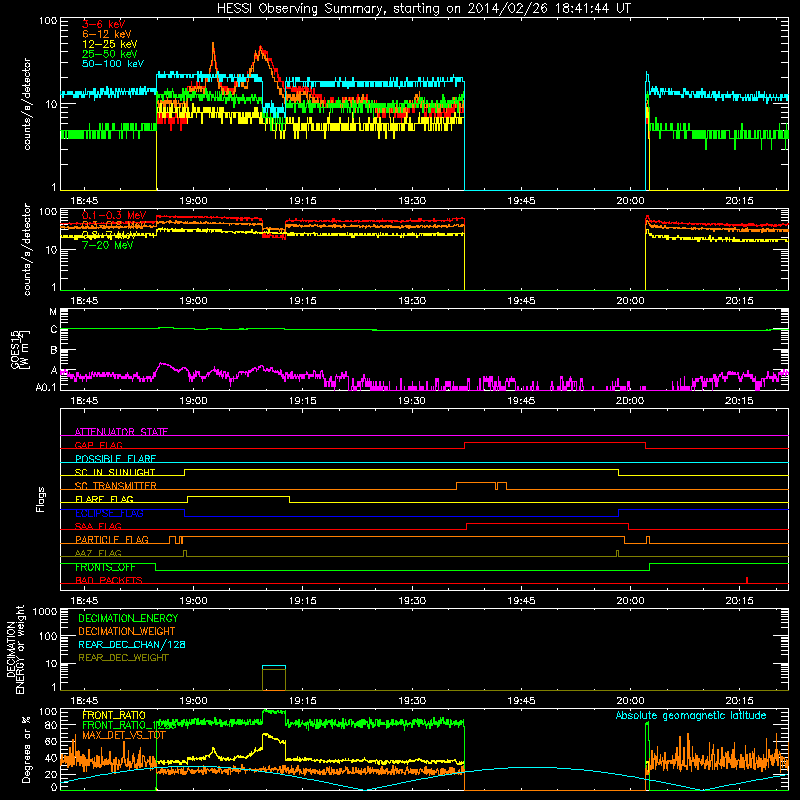Click 20:00 time label under Flags panel
The height and width of the screenshot is (800, 800).
(630, 601)
